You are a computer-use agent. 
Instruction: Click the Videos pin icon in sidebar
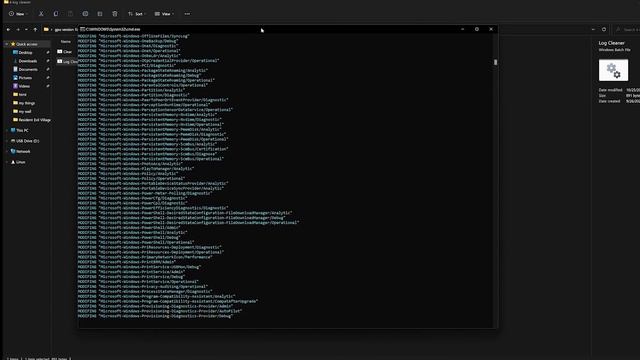coord(48,86)
